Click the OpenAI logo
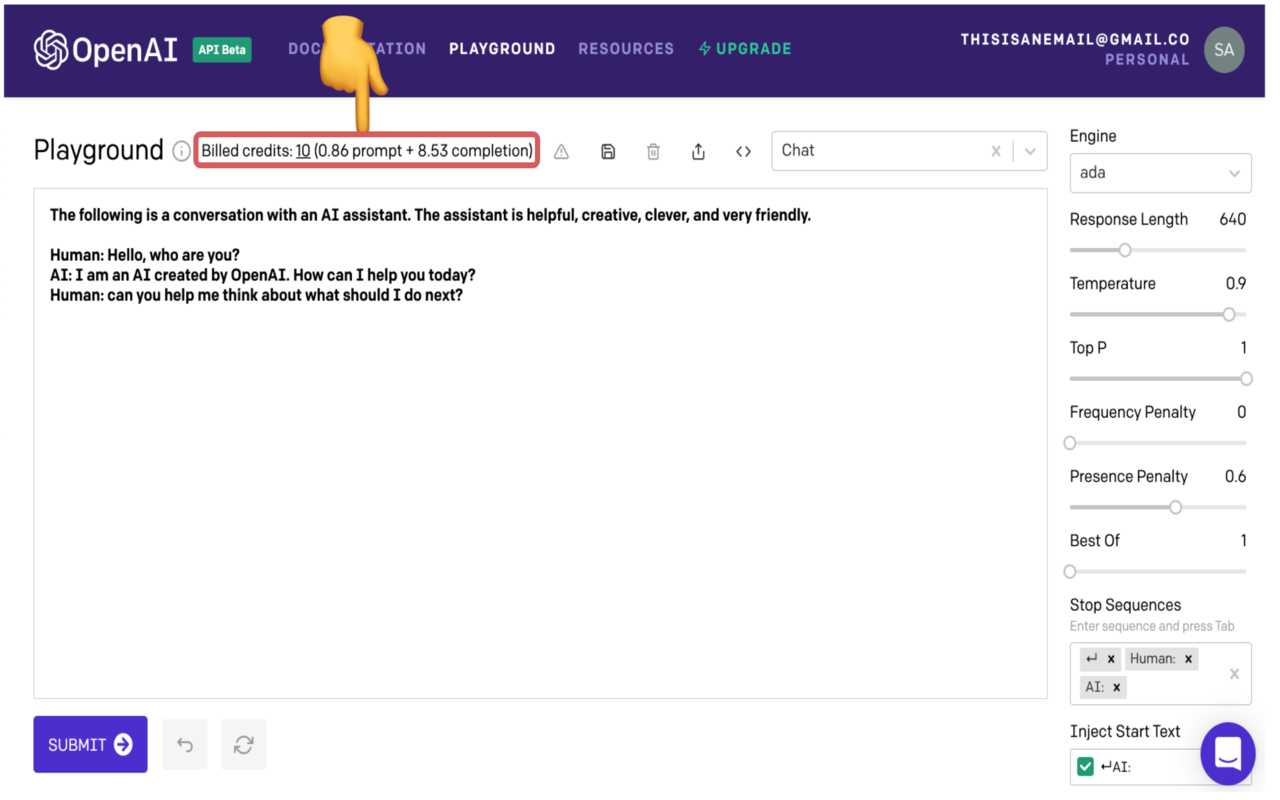 pos(106,50)
